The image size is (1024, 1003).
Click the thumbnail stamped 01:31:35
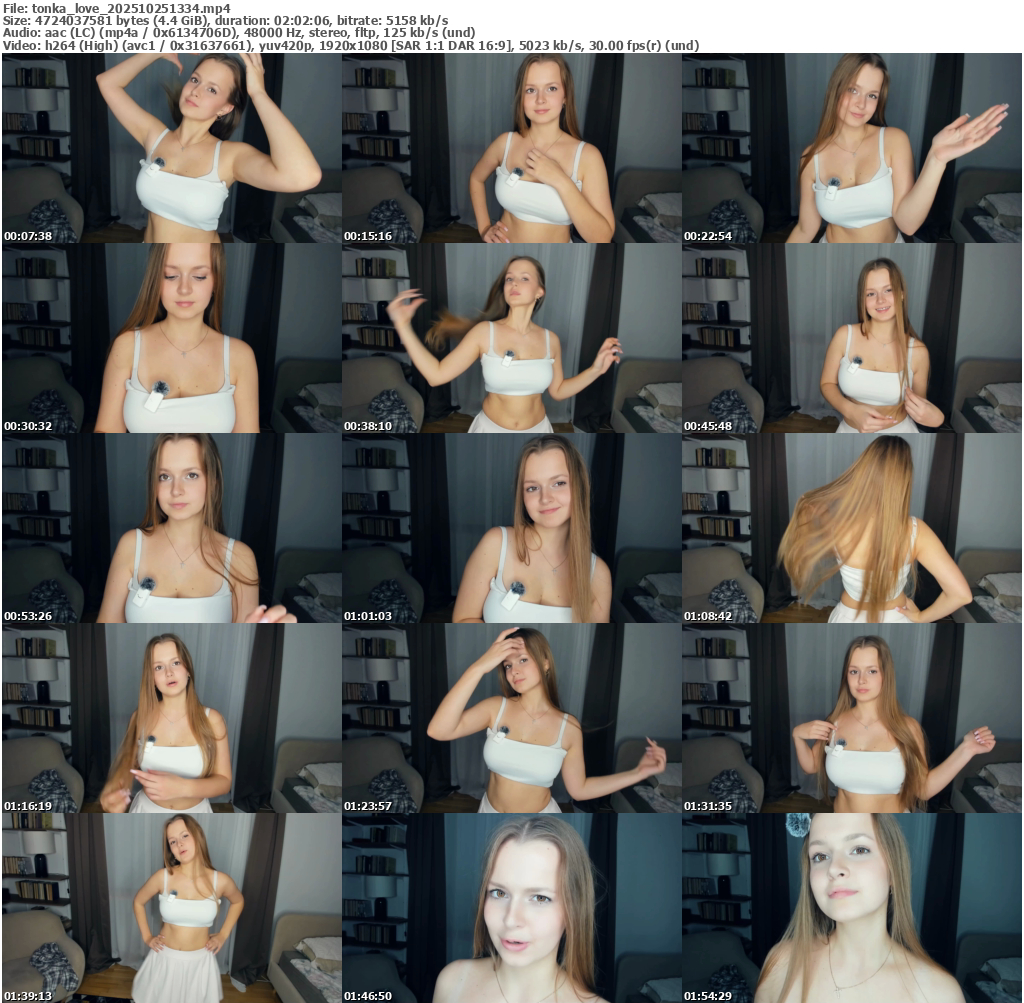(x=852, y=718)
